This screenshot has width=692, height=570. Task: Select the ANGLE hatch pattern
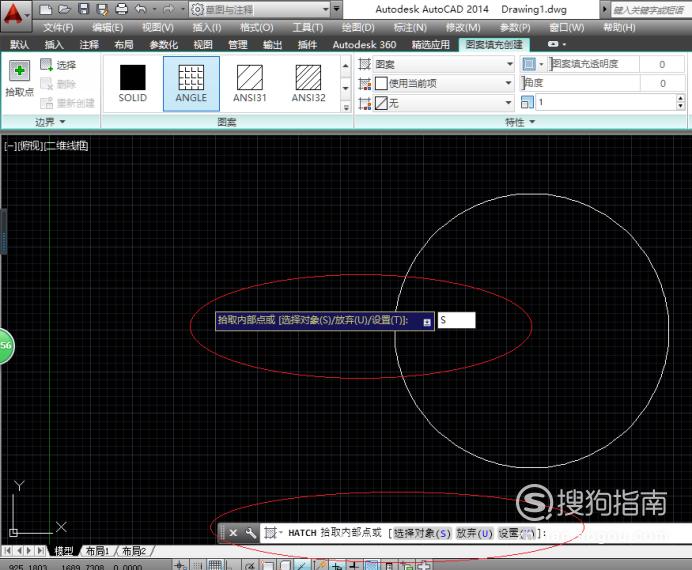[x=191, y=84]
